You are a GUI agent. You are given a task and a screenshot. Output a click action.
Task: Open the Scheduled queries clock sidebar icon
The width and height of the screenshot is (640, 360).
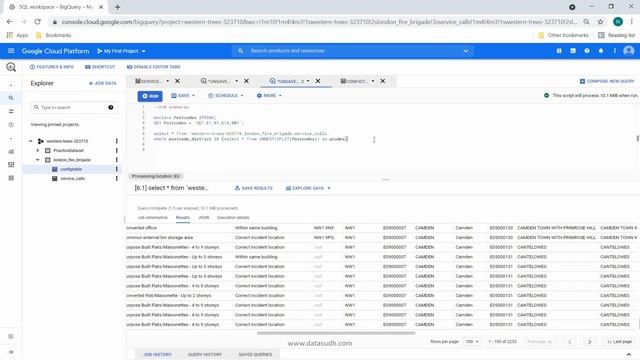[x=11, y=124]
